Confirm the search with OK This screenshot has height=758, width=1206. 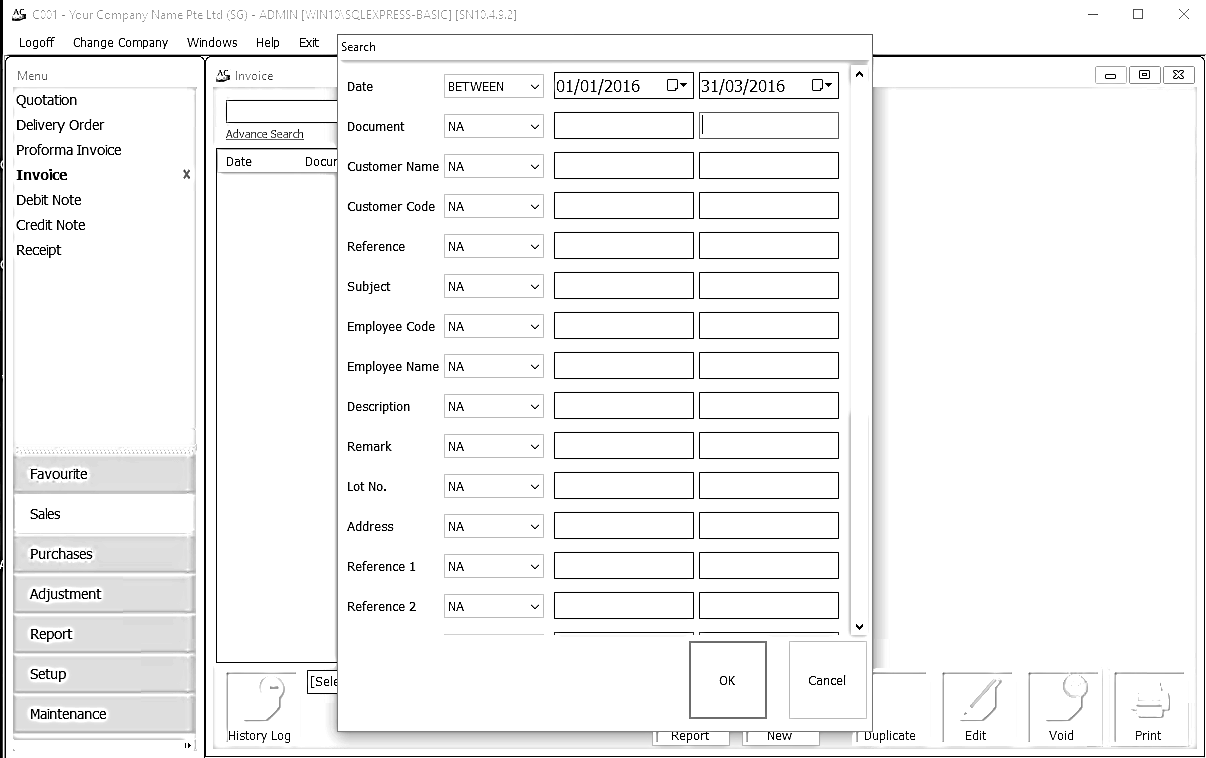tap(728, 680)
